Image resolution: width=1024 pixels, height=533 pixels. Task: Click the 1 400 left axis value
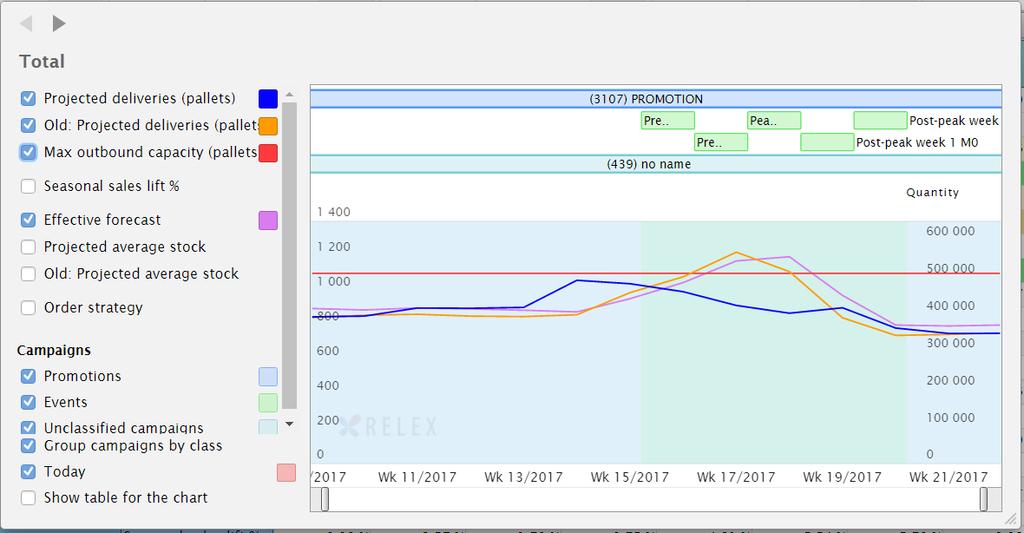tap(334, 212)
